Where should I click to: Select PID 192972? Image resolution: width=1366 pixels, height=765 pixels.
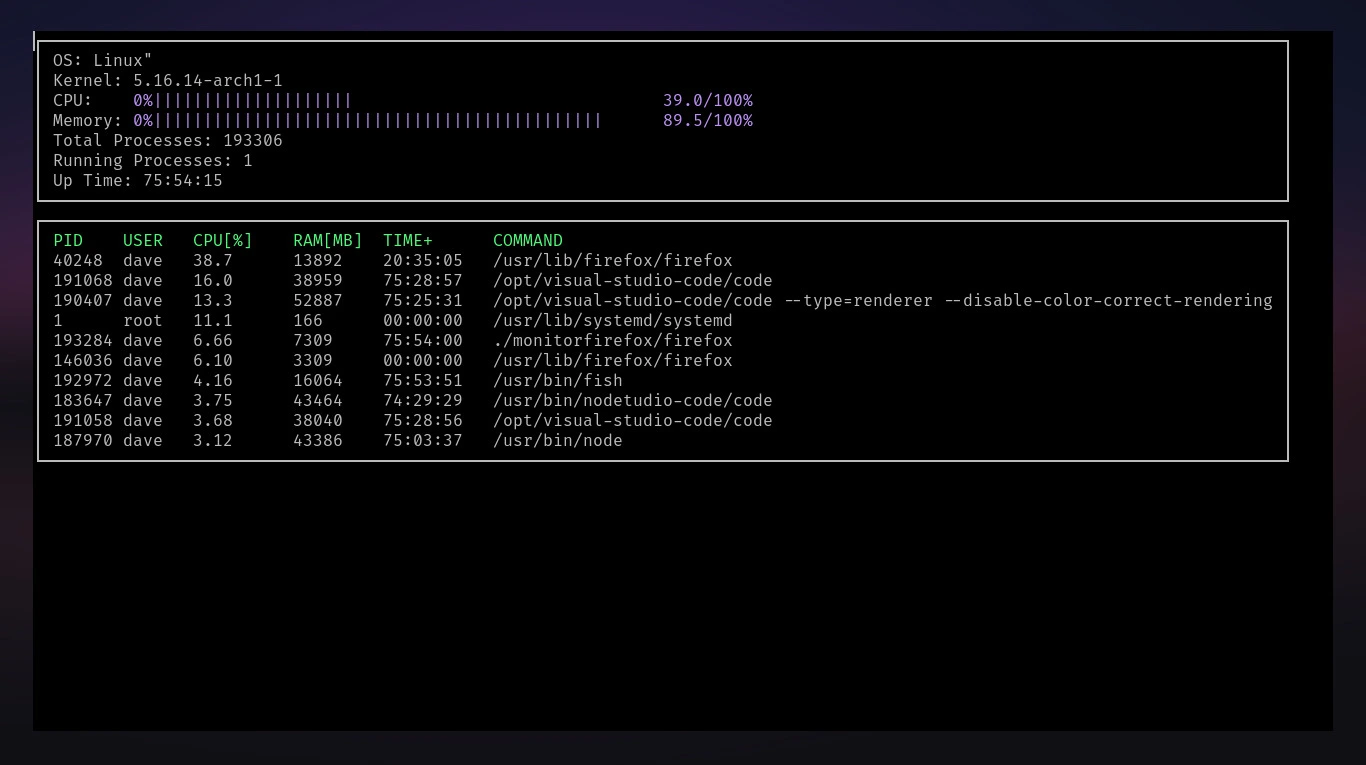click(83, 381)
